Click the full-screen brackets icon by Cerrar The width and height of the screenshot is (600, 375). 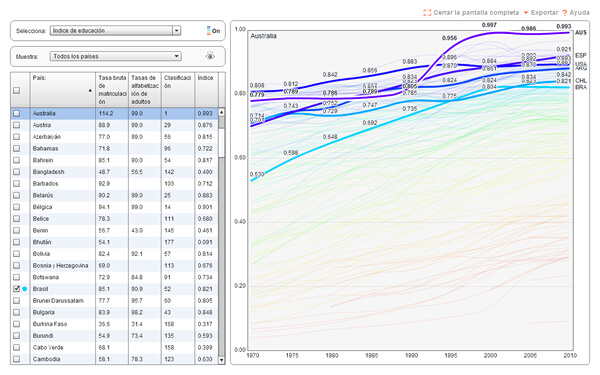(427, 13)
